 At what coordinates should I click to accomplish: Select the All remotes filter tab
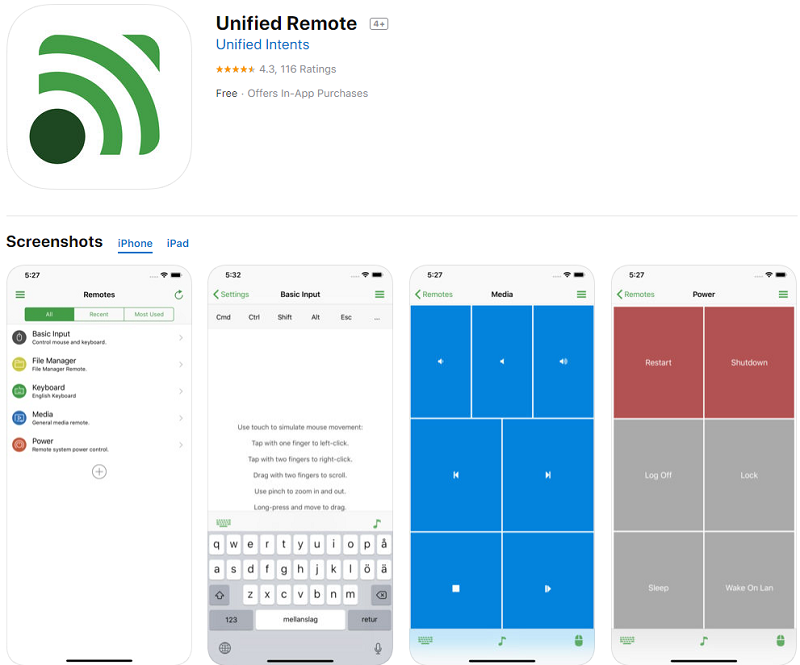click(49, 314)
